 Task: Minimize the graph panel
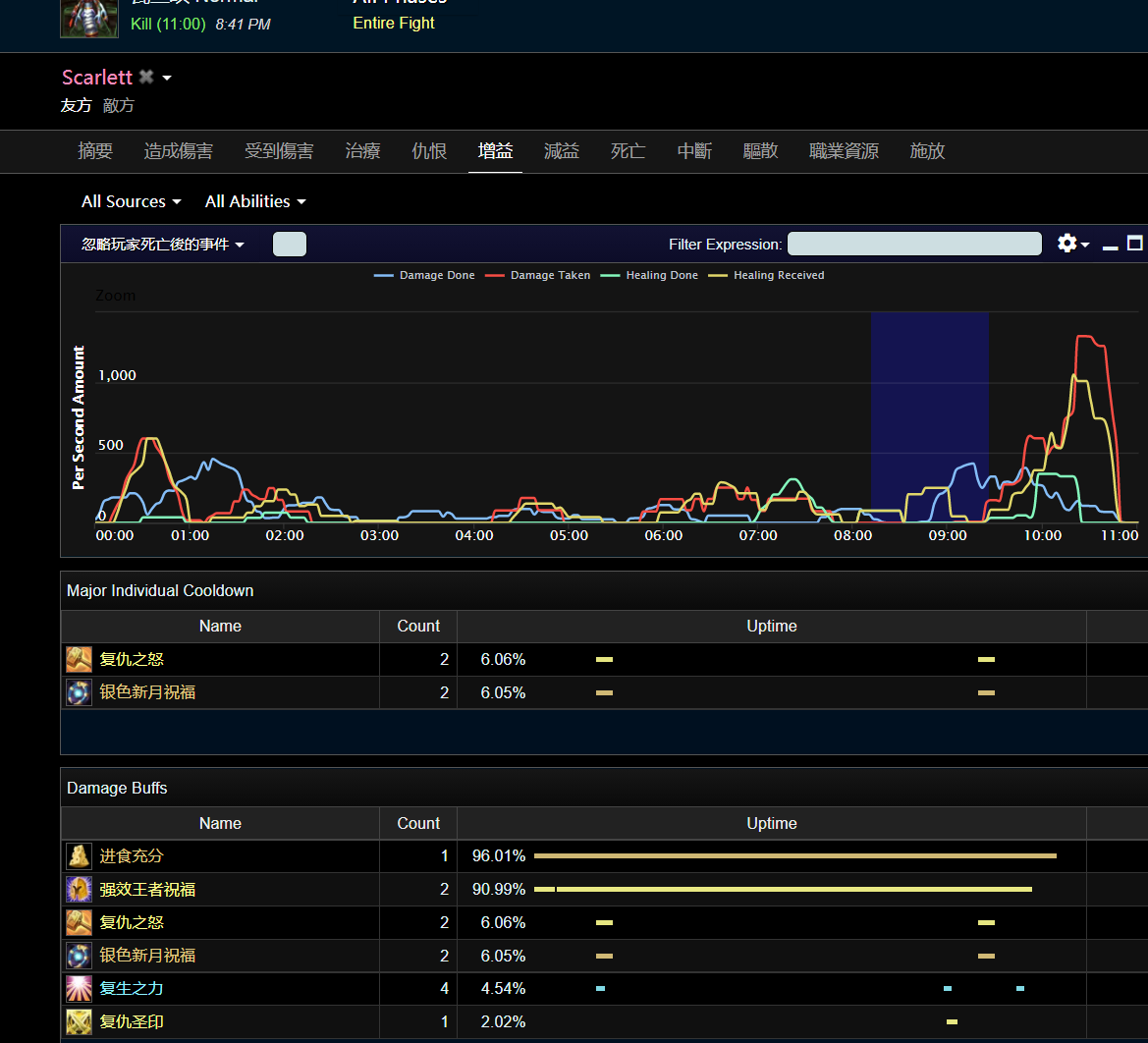[x=1110, y=247]
